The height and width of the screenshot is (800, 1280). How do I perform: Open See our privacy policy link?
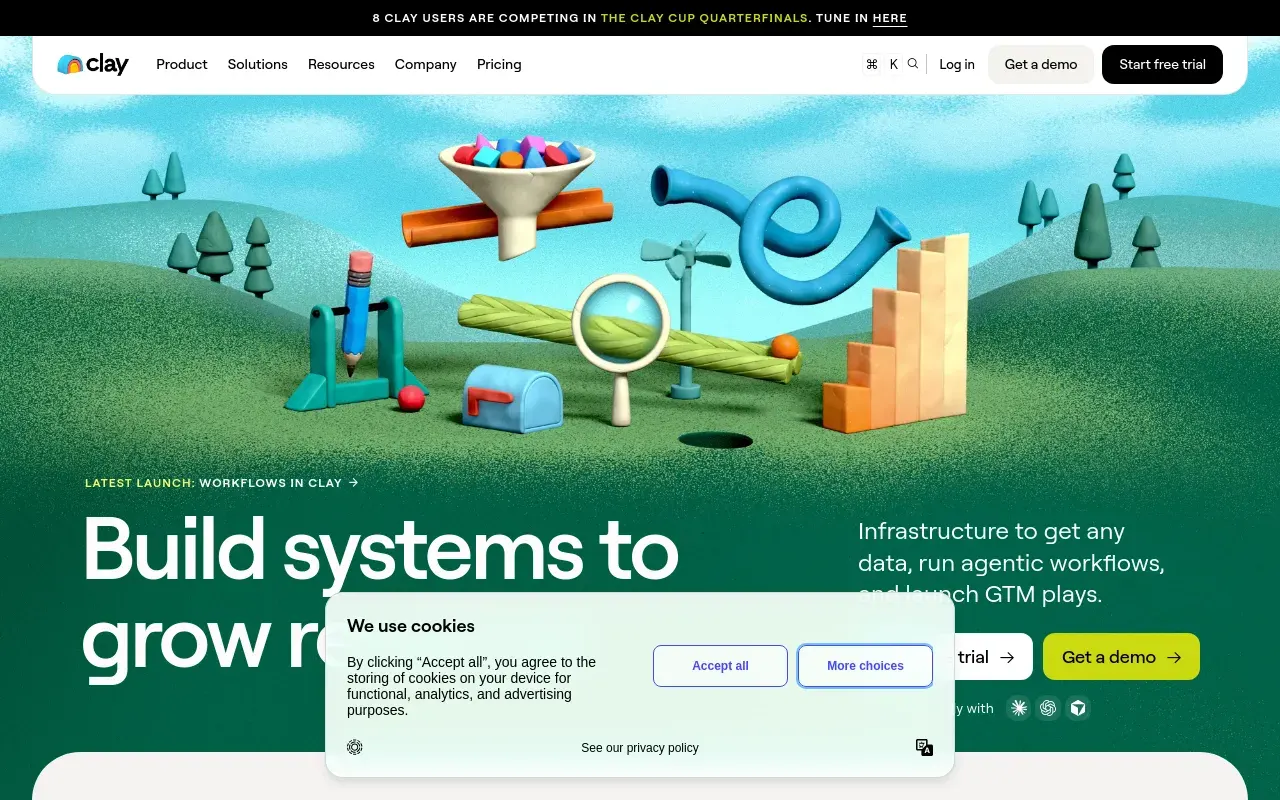point(640,748)
